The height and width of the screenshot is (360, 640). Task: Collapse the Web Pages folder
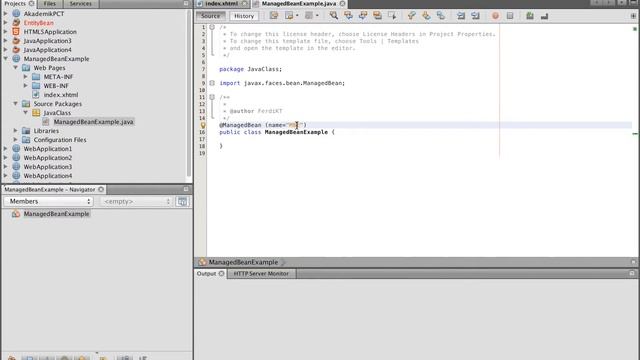tap(16, 68)
